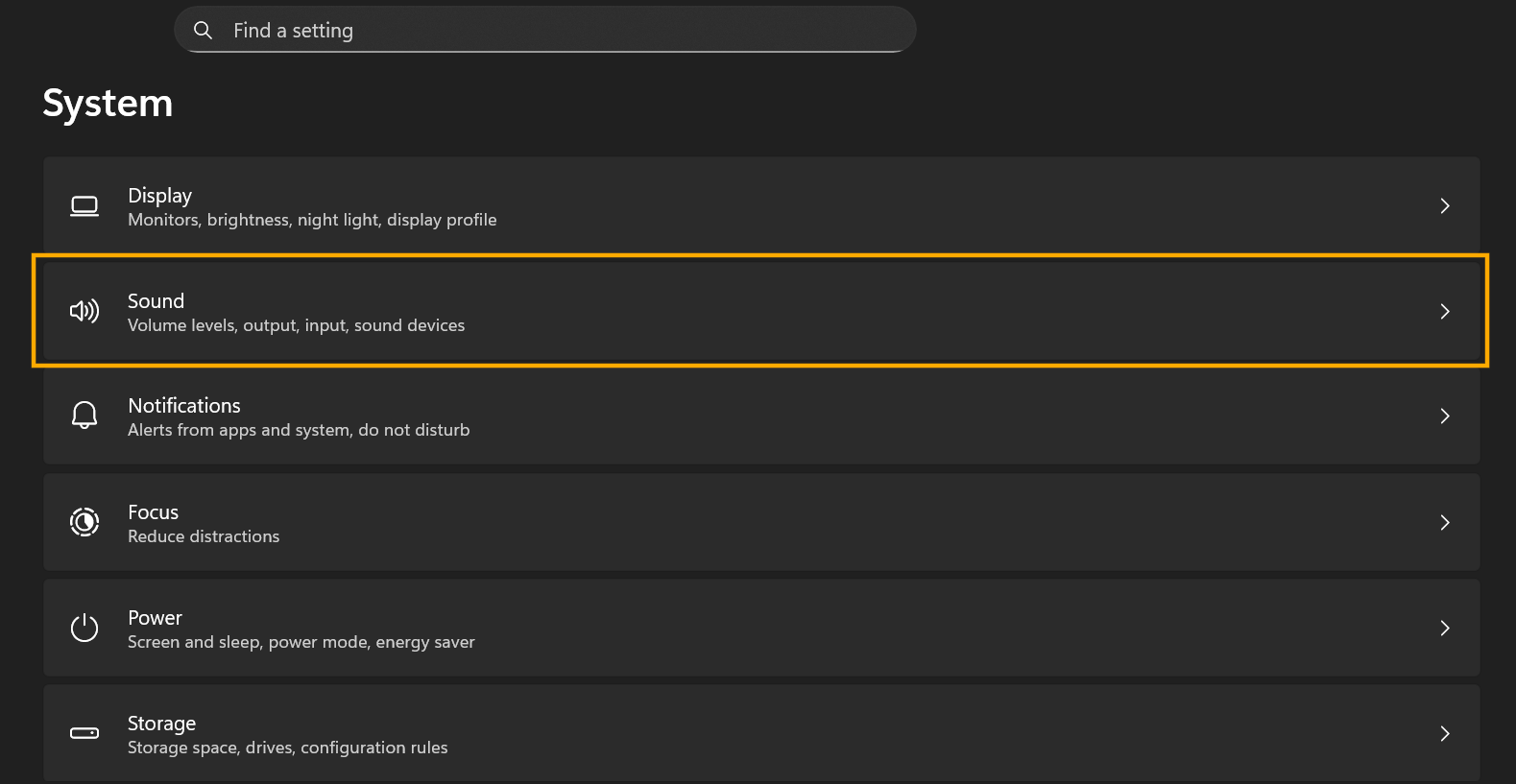
Task: Click the Storage drive icon
Action: [x=84, y=733]
